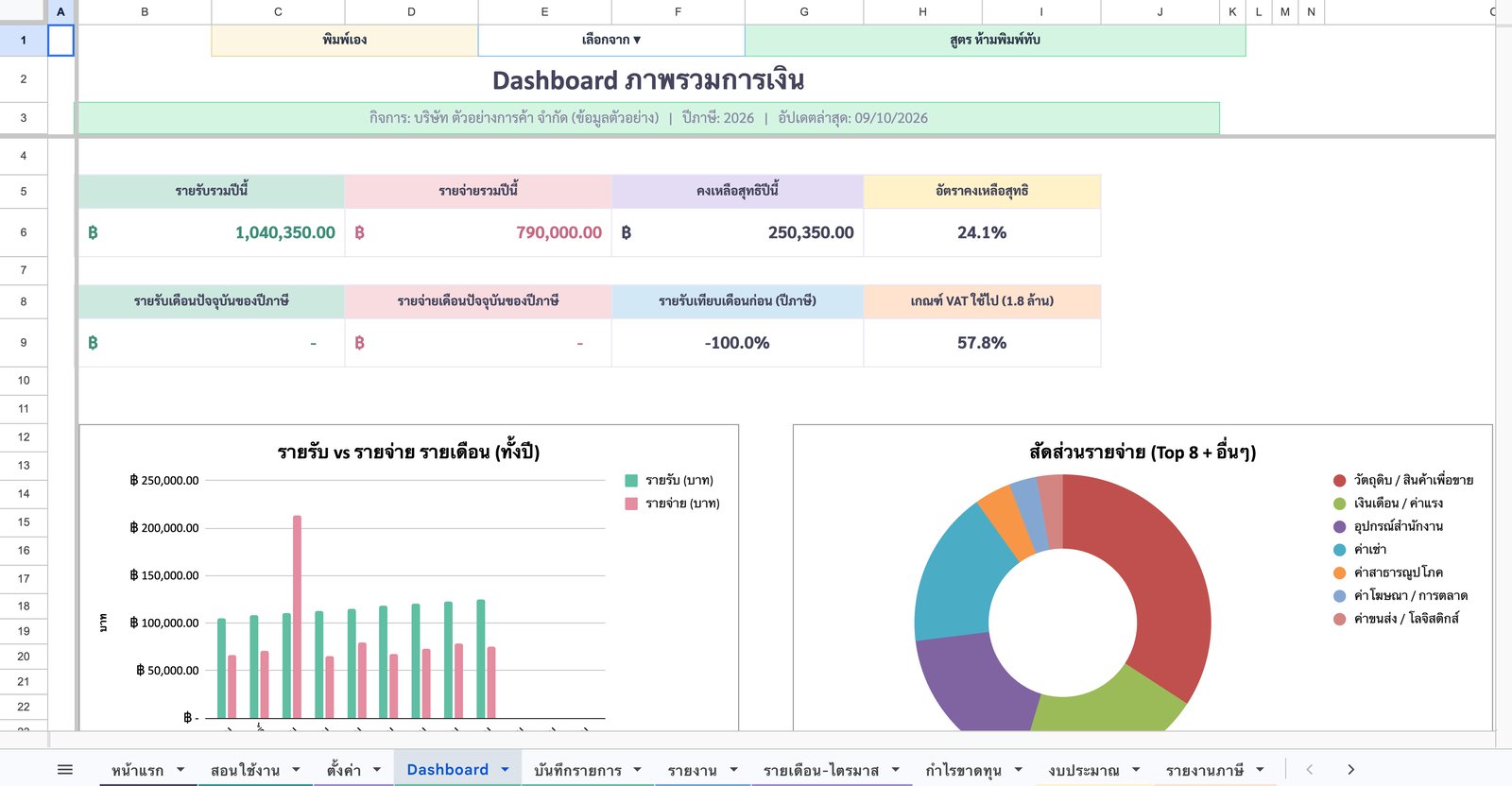Go to the บันทึกรายการ sheet tab
The height and width of the screenshot is (786, 1512).
(x=577, y=770)
